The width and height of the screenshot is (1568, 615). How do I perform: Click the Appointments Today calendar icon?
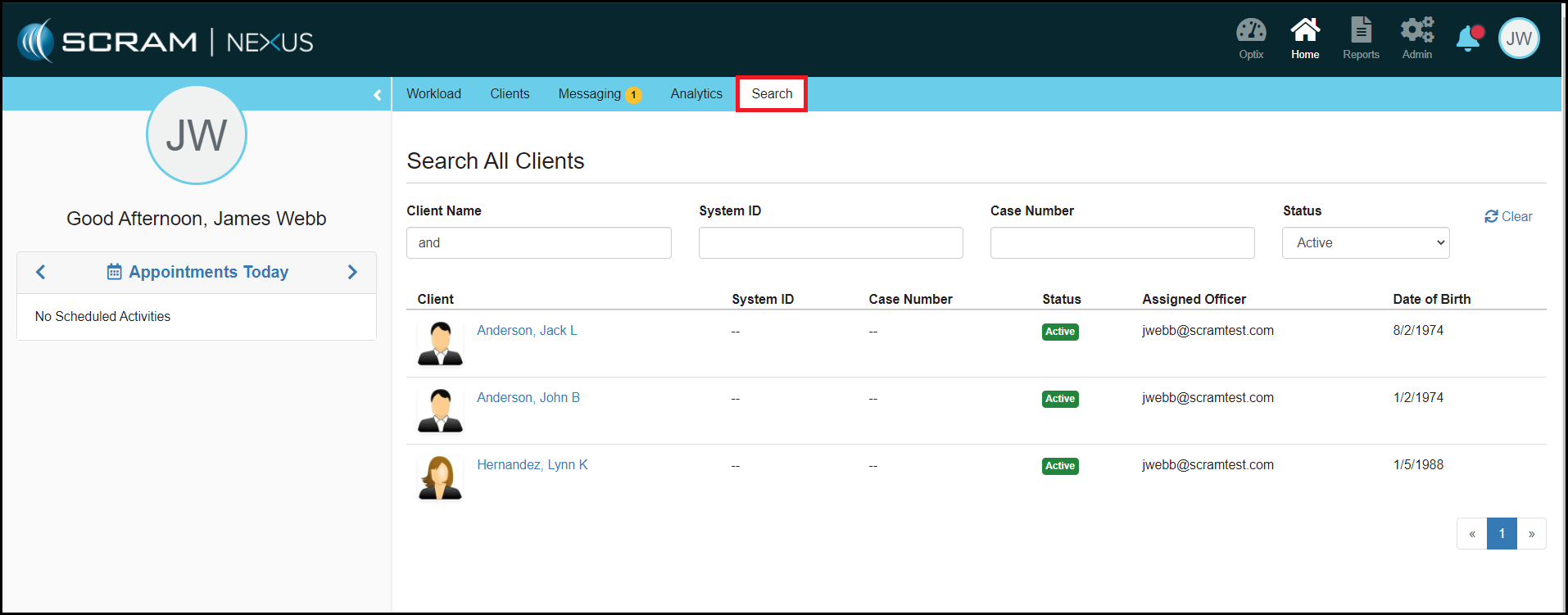coord(115,272)
